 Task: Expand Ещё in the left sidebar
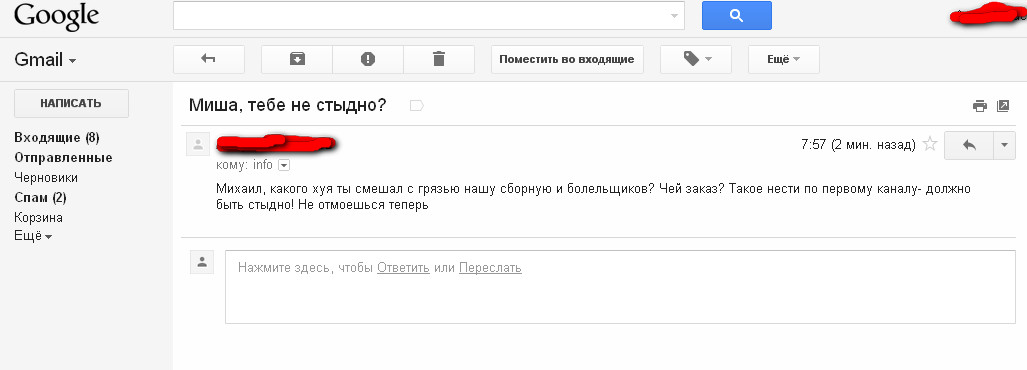[x=33, y=235]
